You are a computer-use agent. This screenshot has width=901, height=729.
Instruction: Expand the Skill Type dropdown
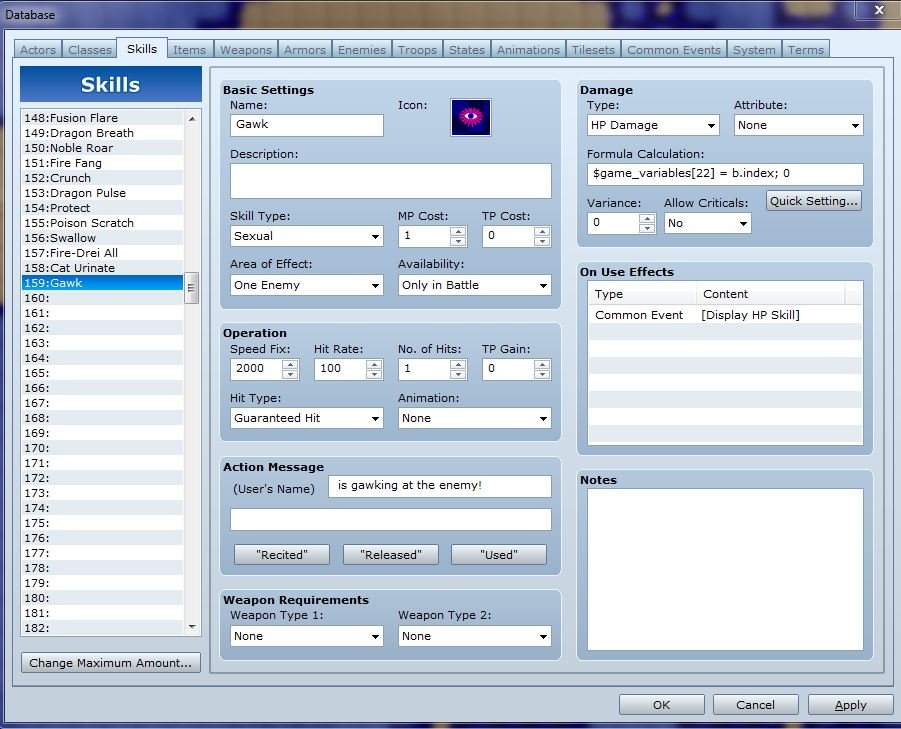click(307, 236)
